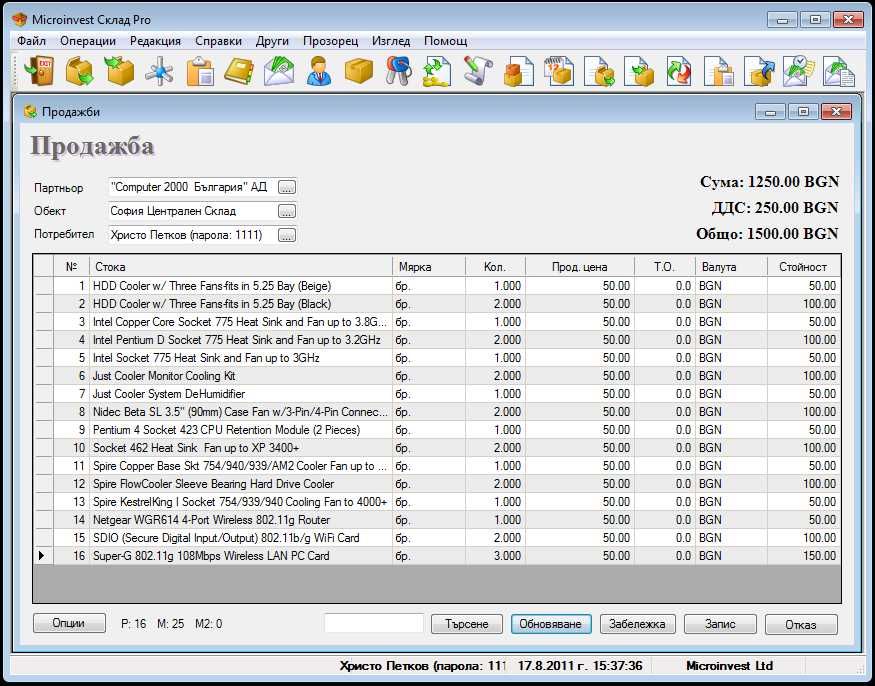Image resolution: width=875 pixels, height=686 pixels.
Task: Open the Потребител browse '...' button
Action: pyautogui.click(x=287, y=236)
